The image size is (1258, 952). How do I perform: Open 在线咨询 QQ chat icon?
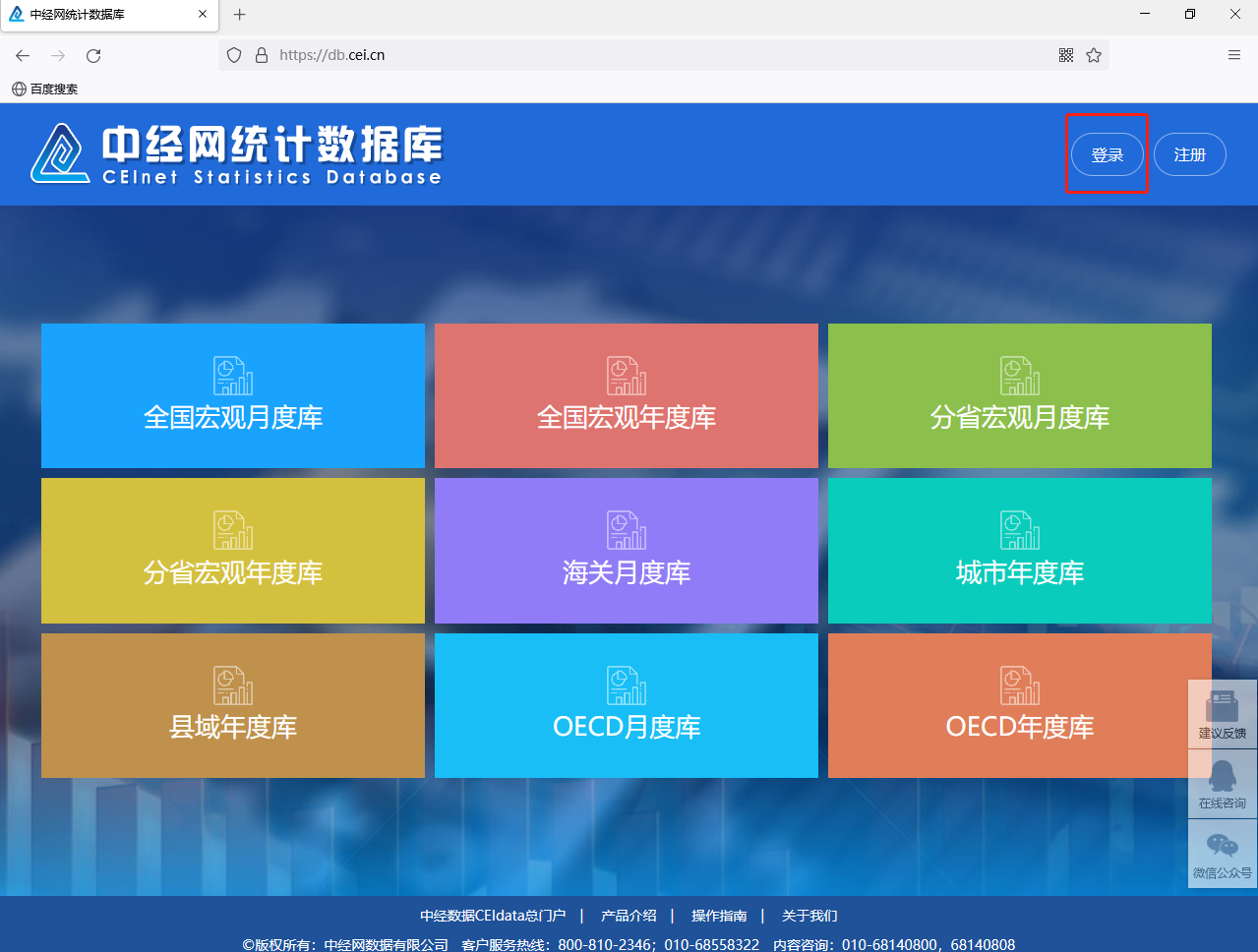tap(1222, 784)
